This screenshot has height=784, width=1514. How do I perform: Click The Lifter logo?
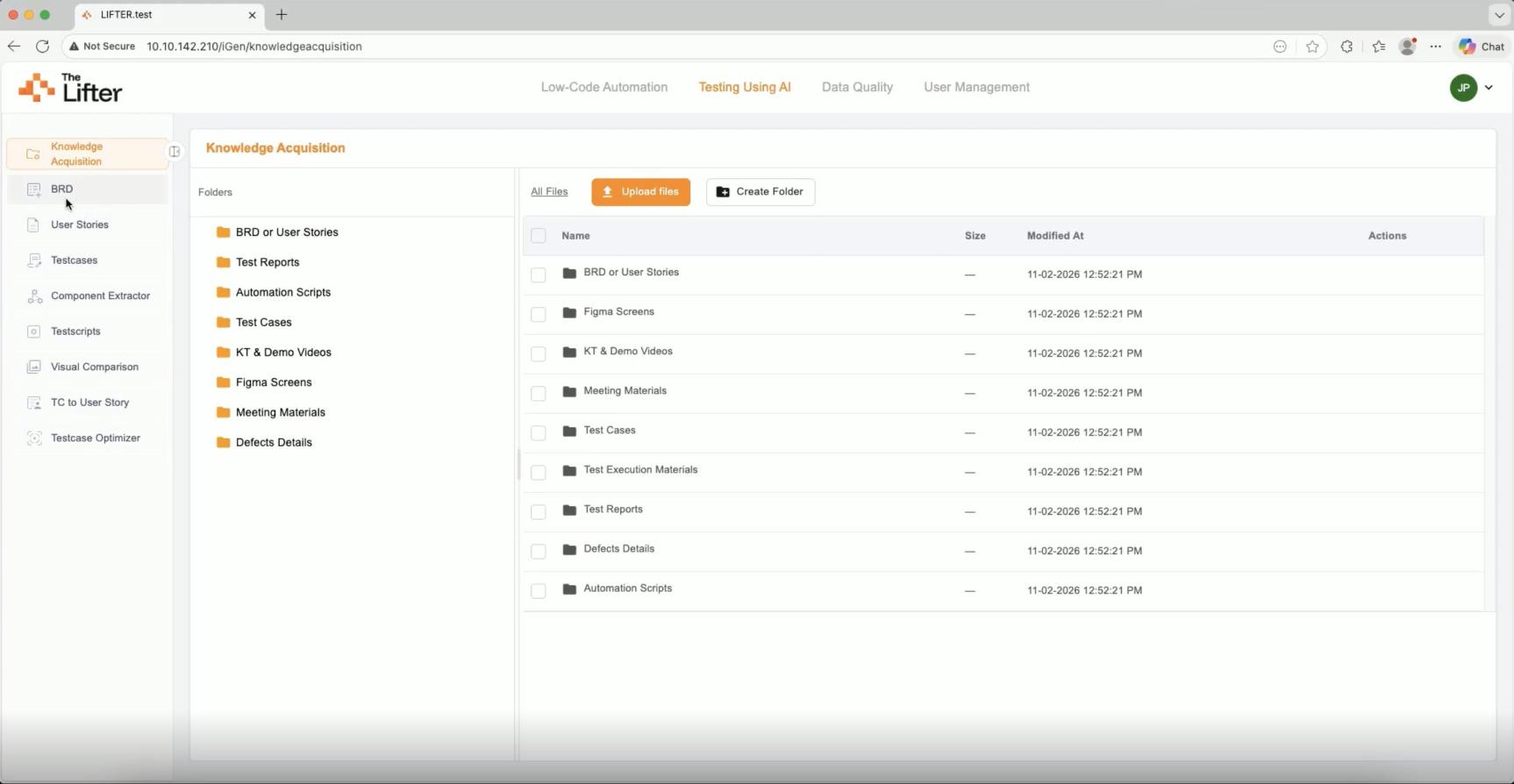tap(70, 88)
